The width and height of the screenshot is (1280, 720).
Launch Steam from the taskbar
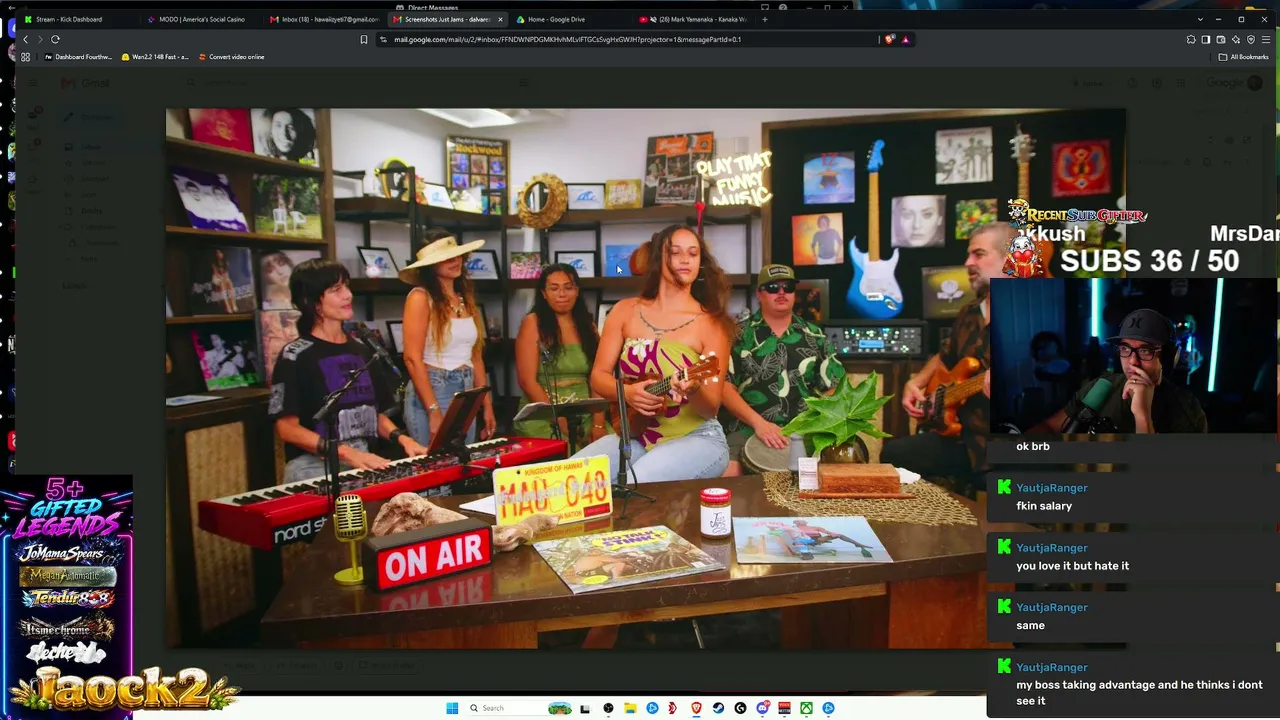coord(718,708)
